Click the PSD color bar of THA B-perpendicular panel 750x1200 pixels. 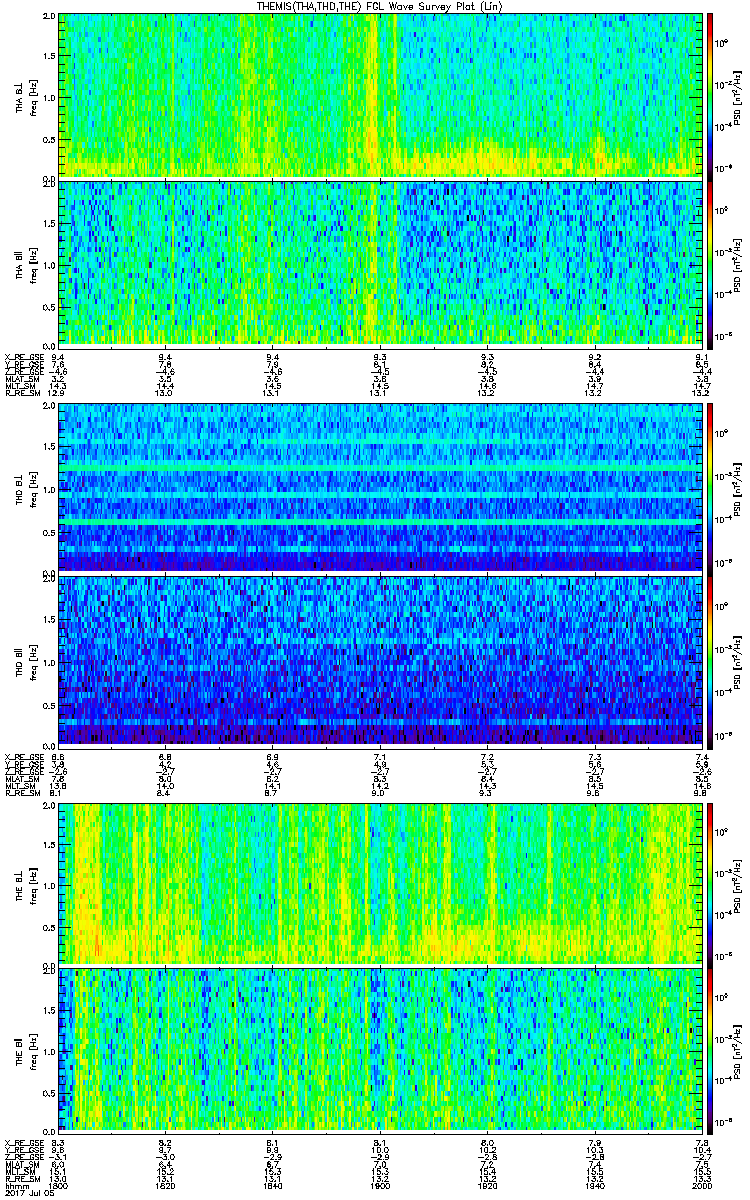click(x=710, y=95)
